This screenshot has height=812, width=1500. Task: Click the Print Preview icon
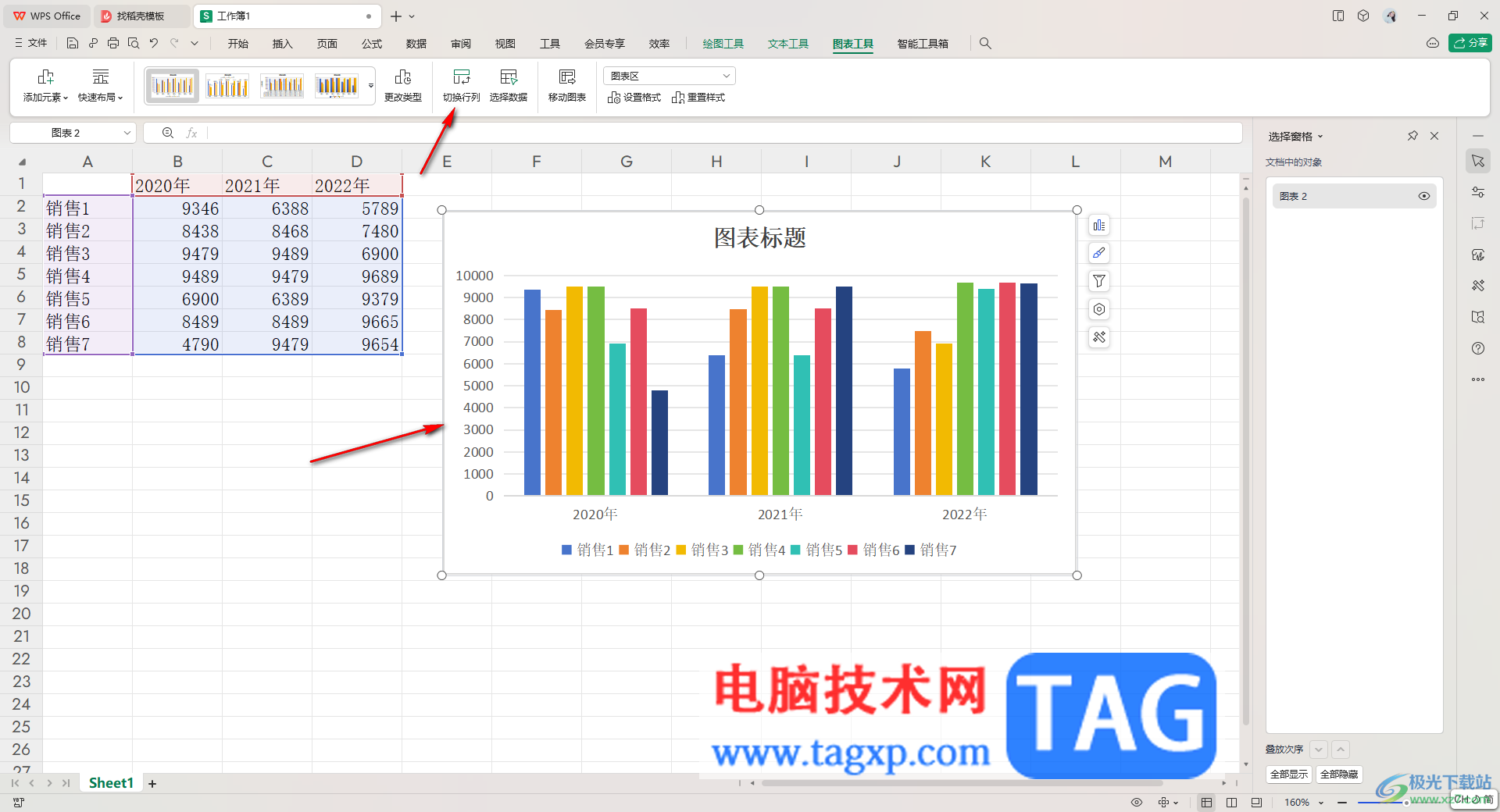[x=134, y=44]
